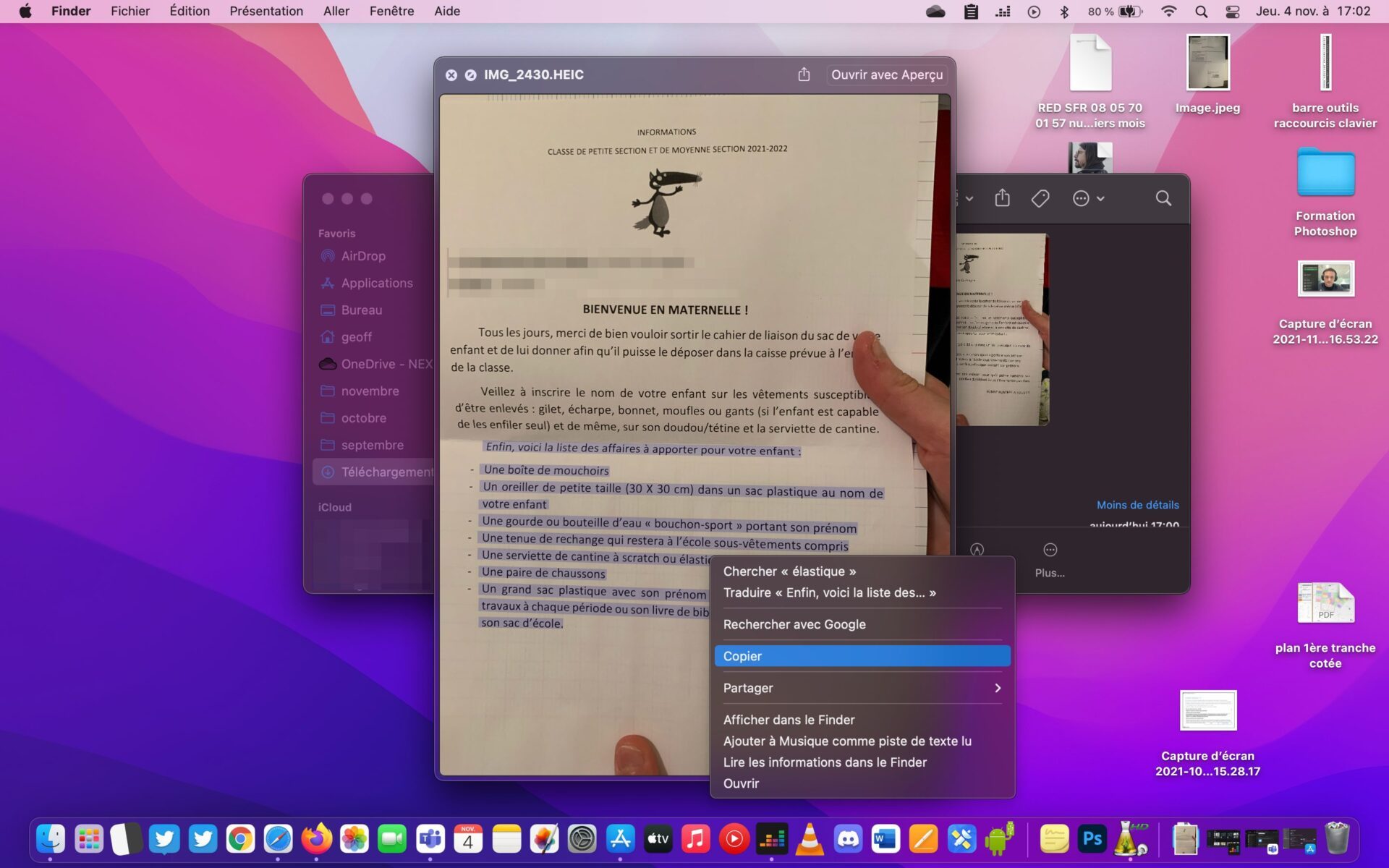Open Google Chrome from the Dock
1389x868 pixels.
240,839
